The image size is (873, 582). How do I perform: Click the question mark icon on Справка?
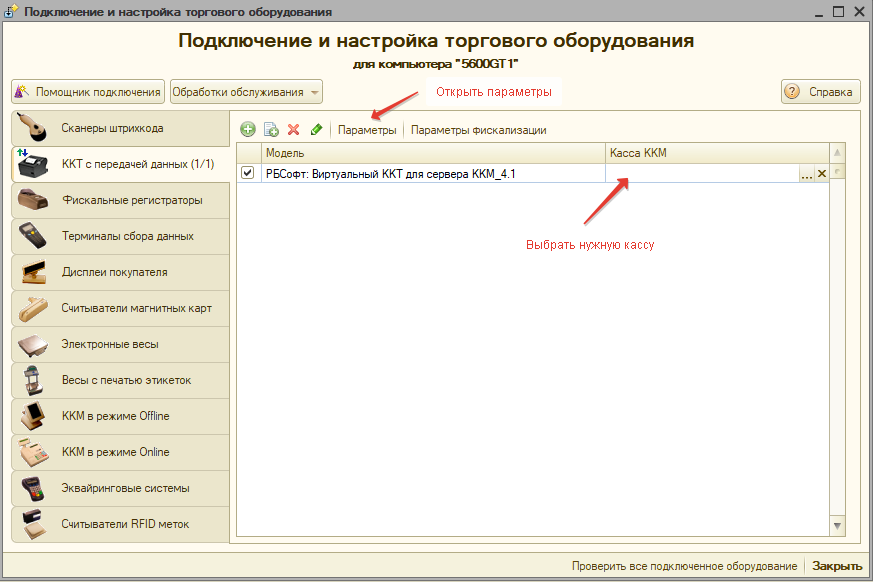click(792, 91)
